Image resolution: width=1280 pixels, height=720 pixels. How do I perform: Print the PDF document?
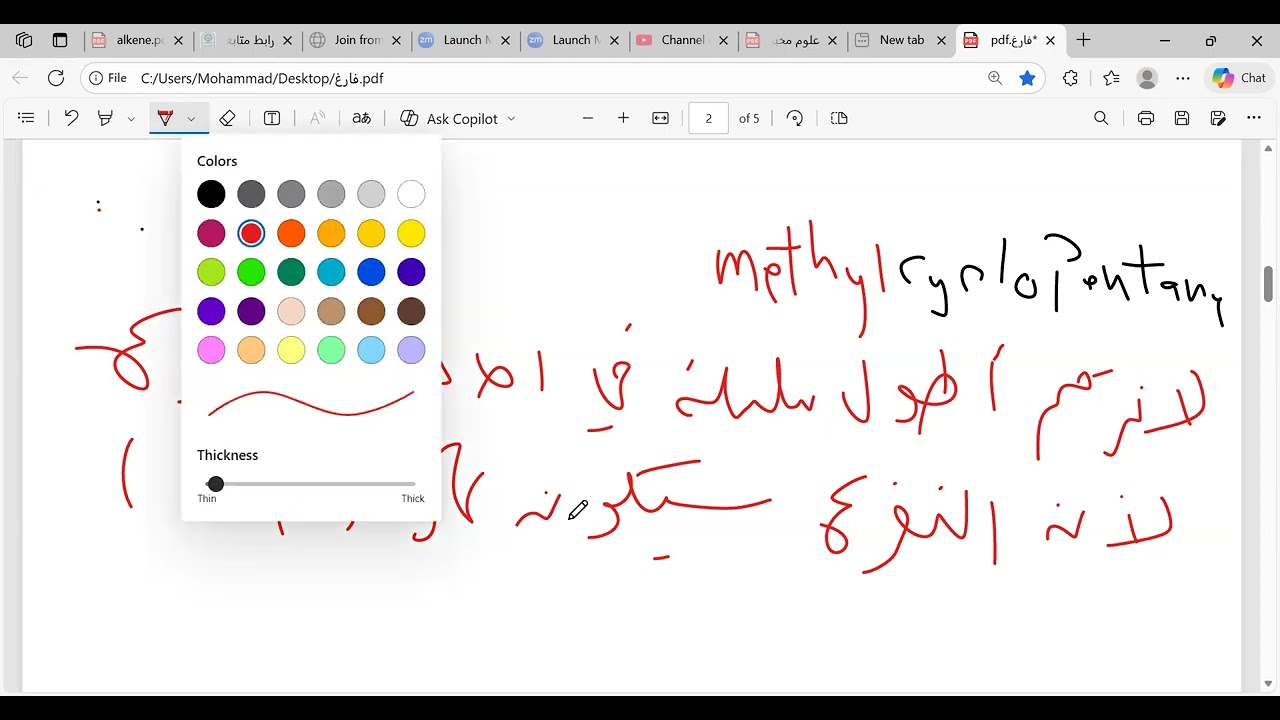pyautogui.click(x=1146, y=118)
